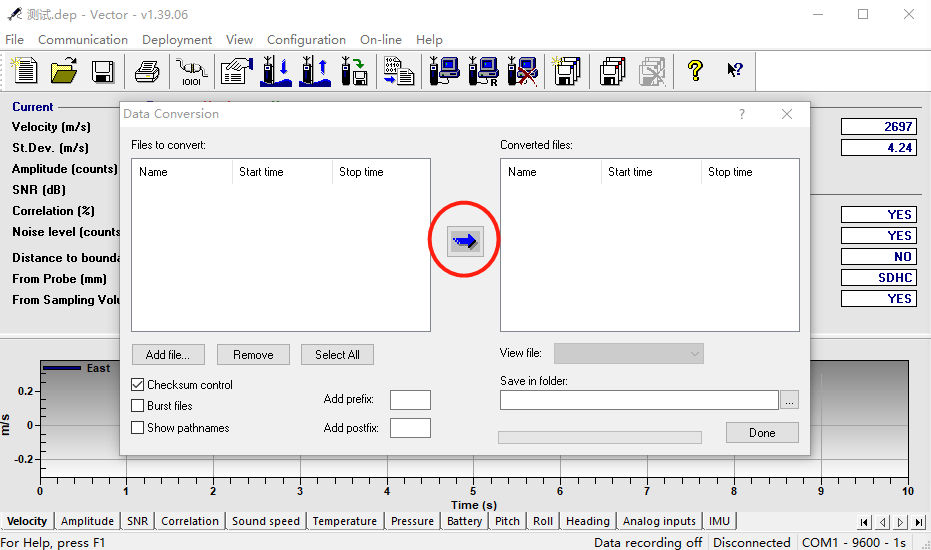Click the Add prefix input field

coord(410,400)
